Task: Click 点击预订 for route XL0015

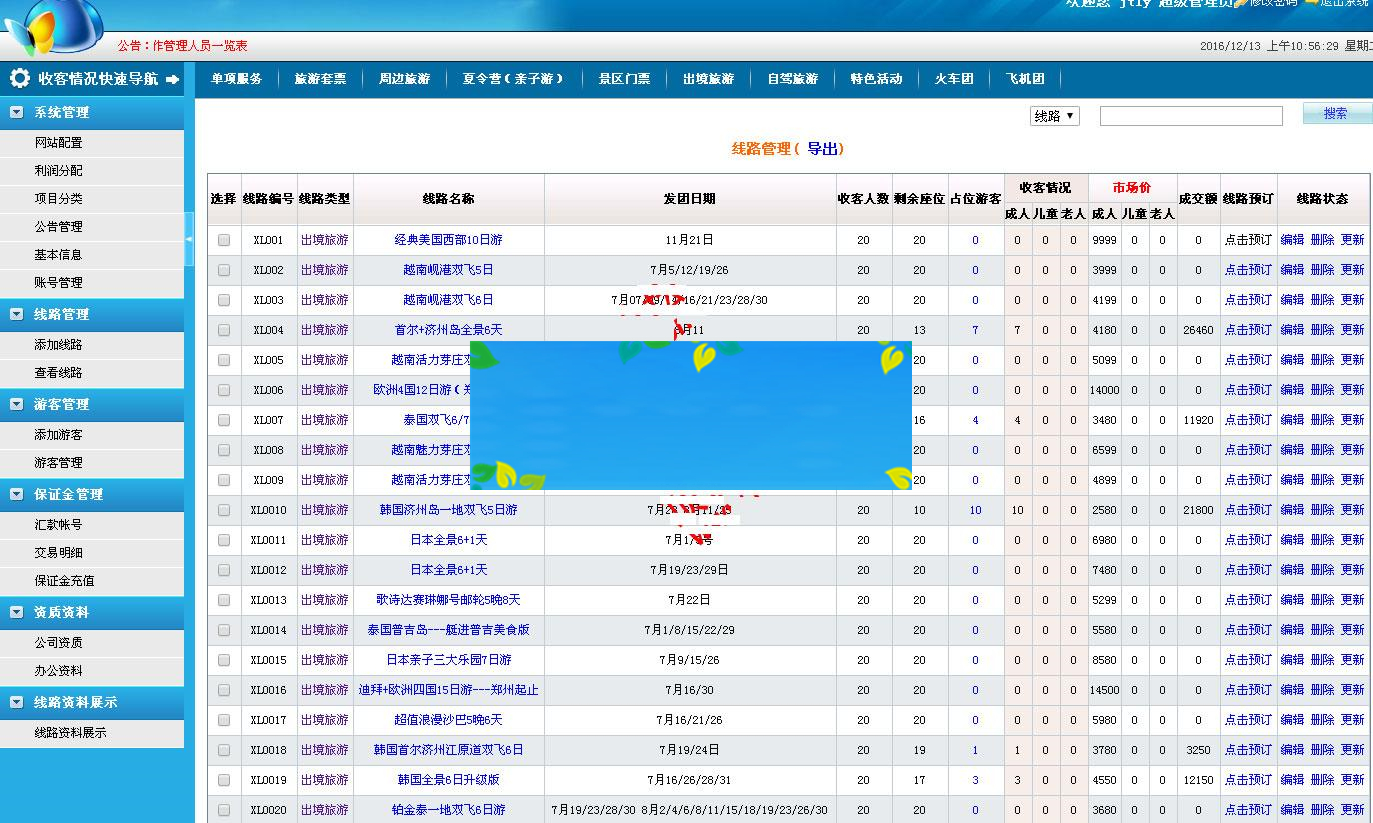Action: pos(1248,660)
